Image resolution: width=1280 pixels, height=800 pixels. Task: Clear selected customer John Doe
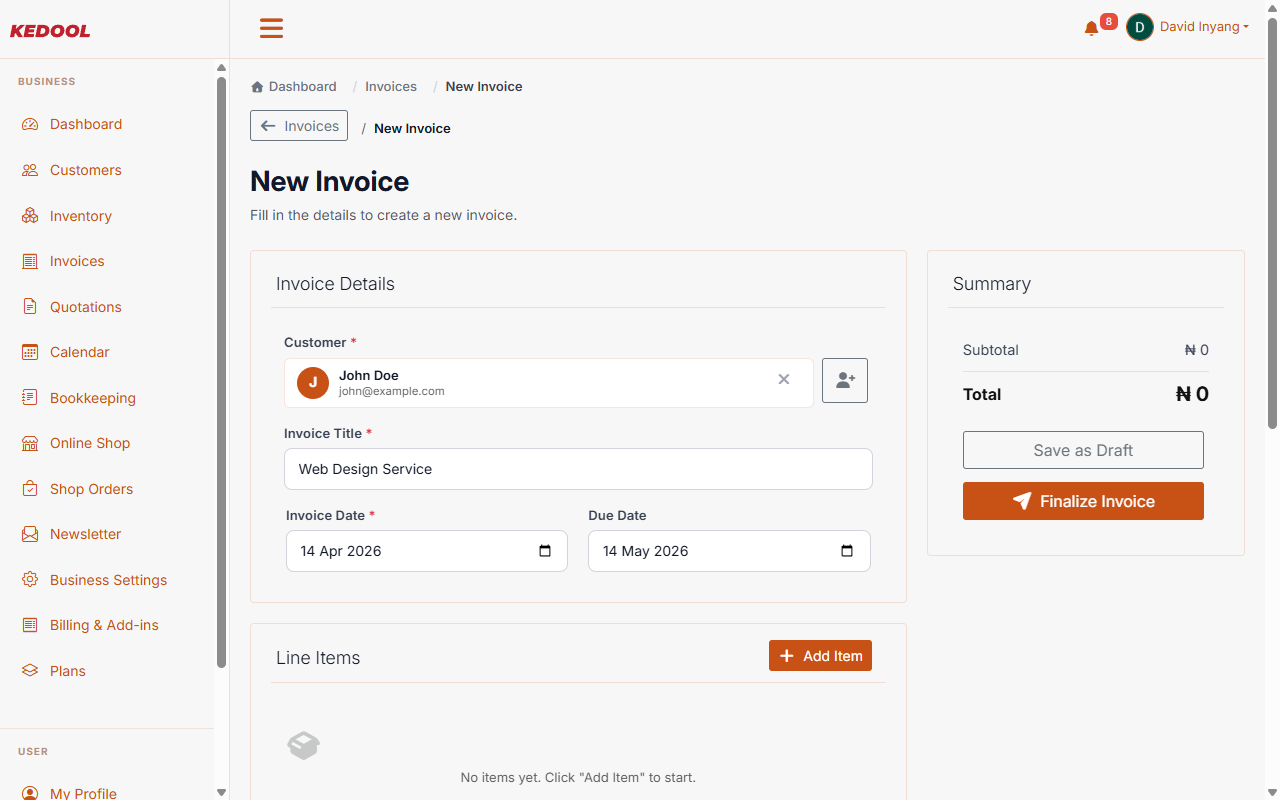[784, 379]
